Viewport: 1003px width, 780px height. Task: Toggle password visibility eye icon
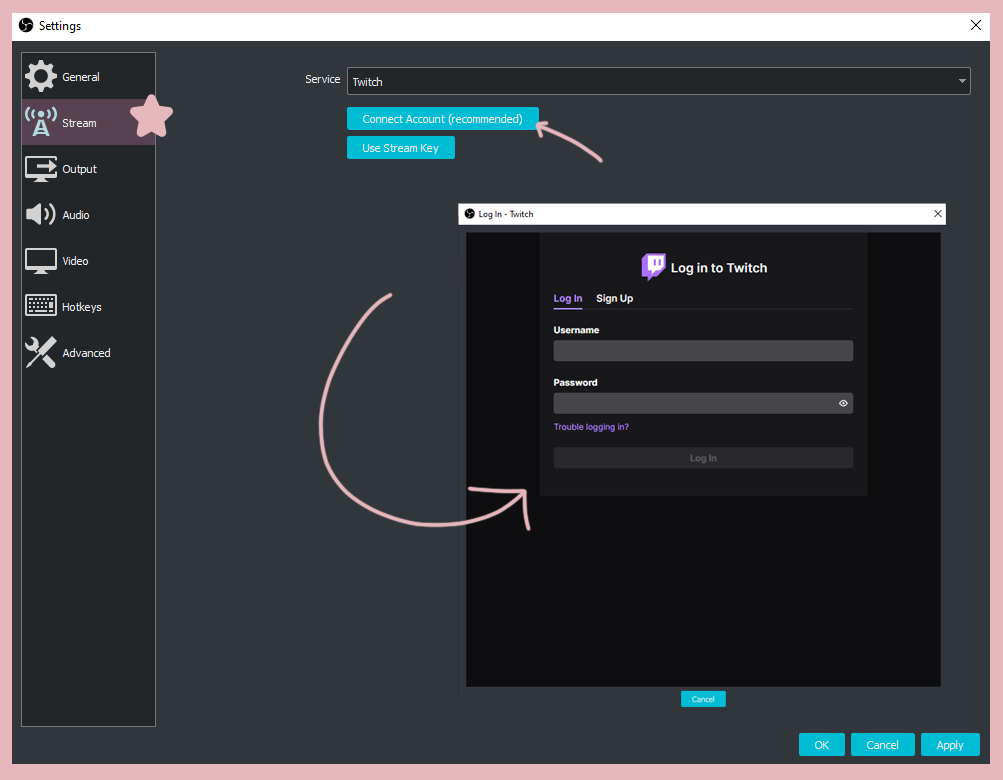point(843,403)
